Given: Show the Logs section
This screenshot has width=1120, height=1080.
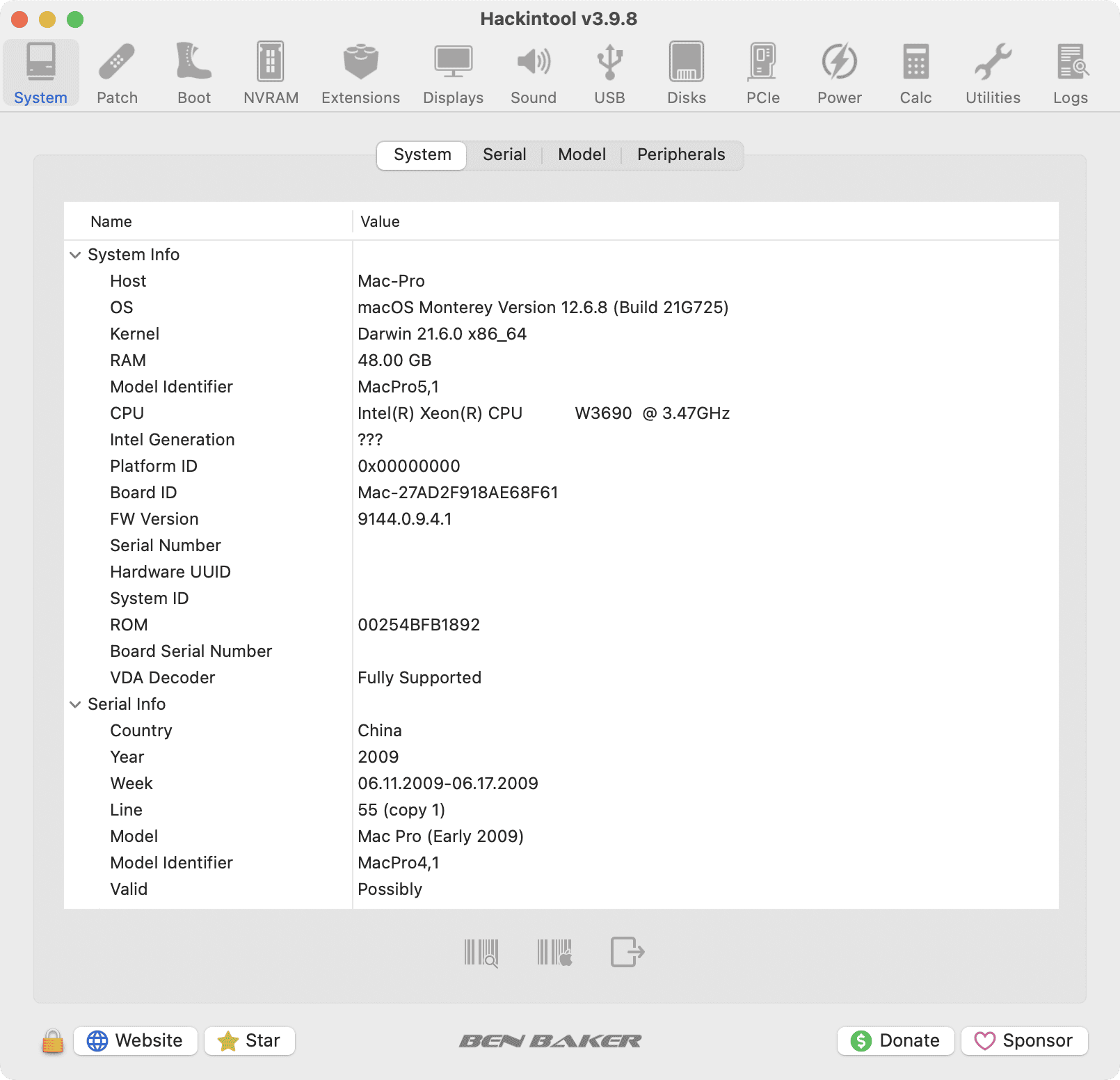Looking at the screenshot, I should click(x=1071, y=73).
